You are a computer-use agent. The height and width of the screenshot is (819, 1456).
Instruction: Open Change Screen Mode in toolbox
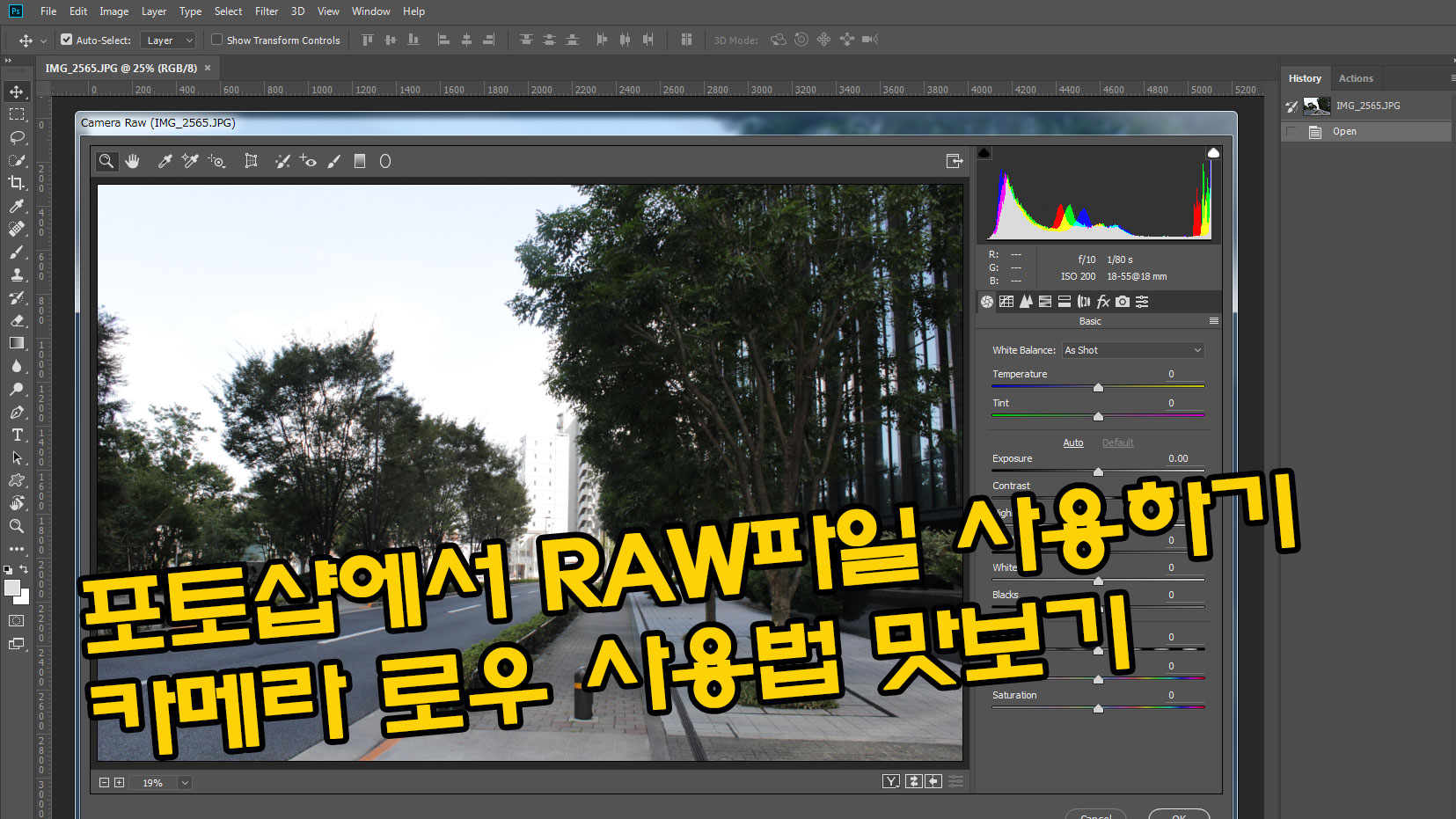coord(17,643)
